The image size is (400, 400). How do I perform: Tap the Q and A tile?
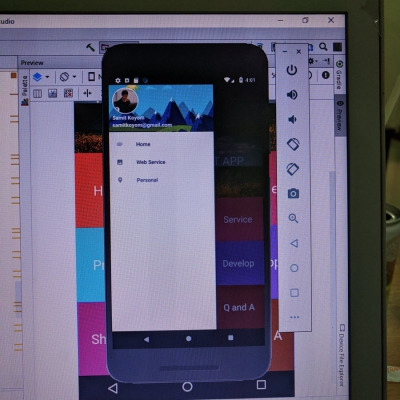tap(239, 307)
